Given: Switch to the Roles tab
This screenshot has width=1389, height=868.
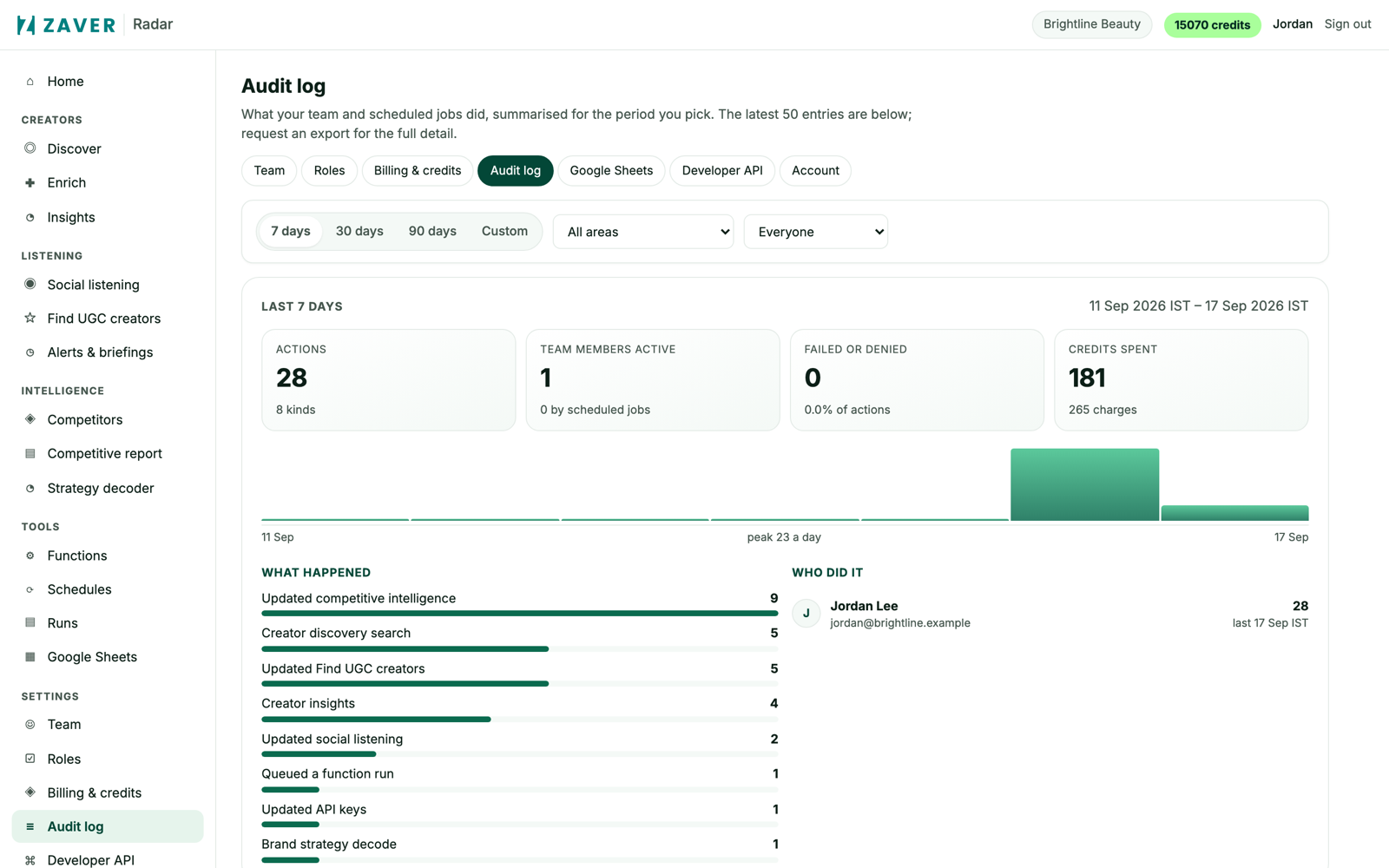Looking at the screenshot, I should [329, 170].
